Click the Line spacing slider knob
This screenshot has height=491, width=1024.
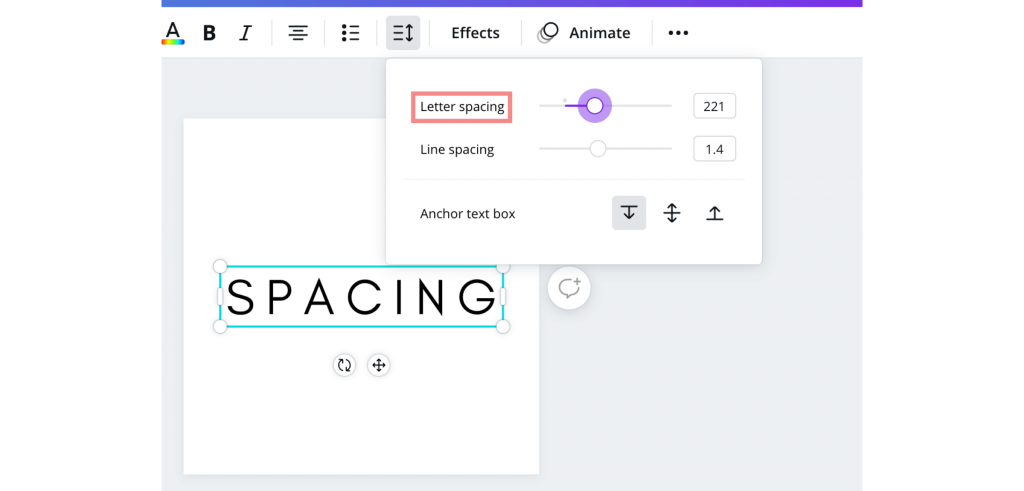click(x=598, y=149)
